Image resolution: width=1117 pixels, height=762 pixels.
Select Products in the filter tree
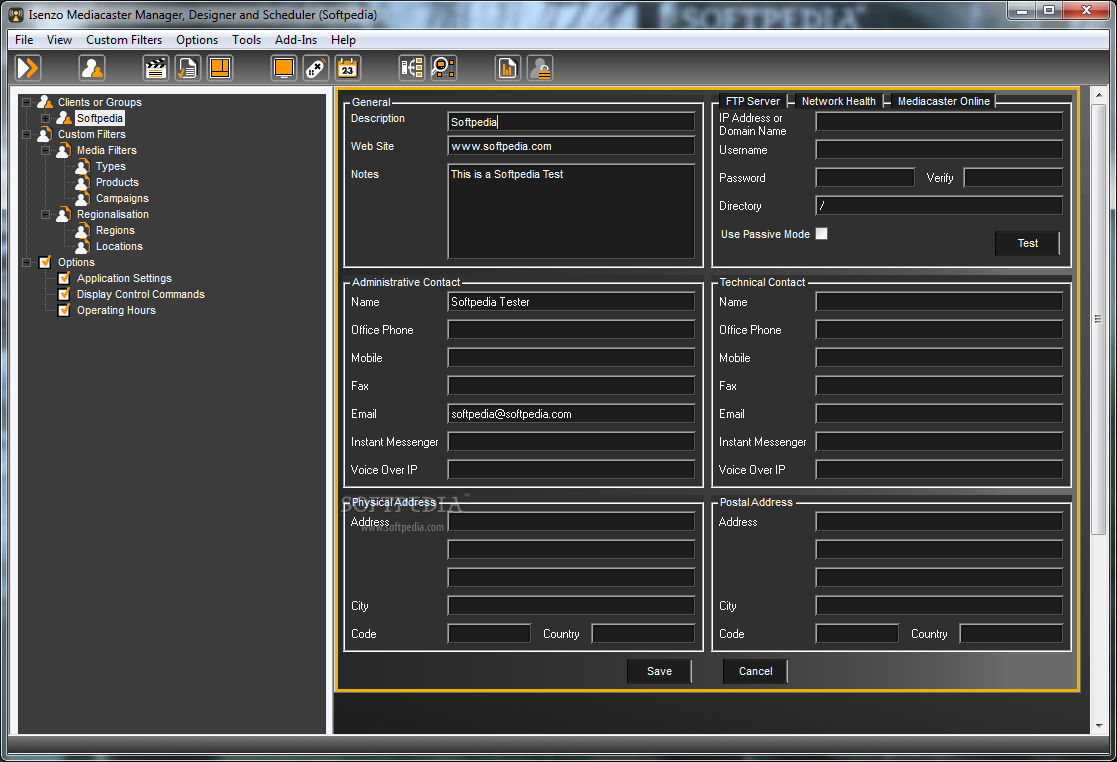pyautogui.click(x=117, y=182)
